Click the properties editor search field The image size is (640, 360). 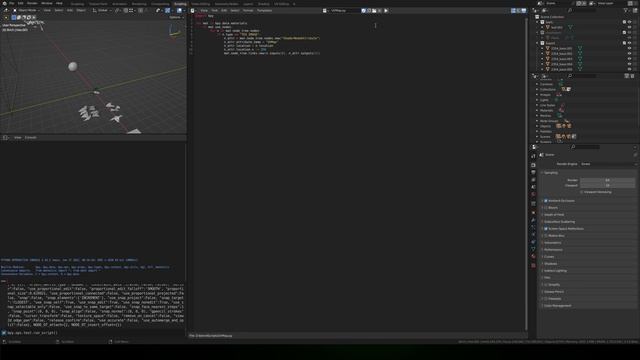coord(586,147)
